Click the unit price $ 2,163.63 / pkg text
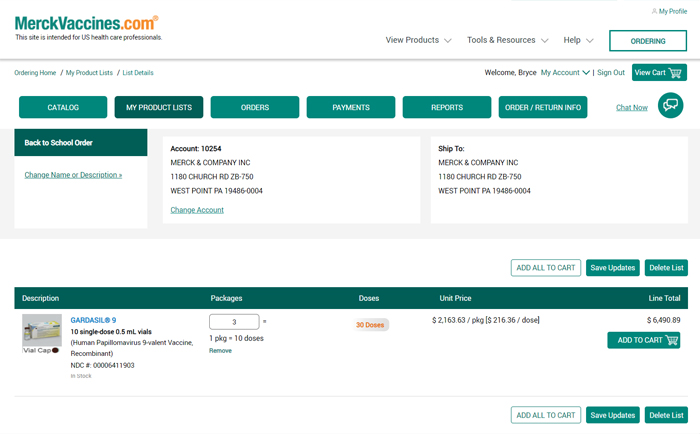The image size is (700, 434). click(458, 320)
